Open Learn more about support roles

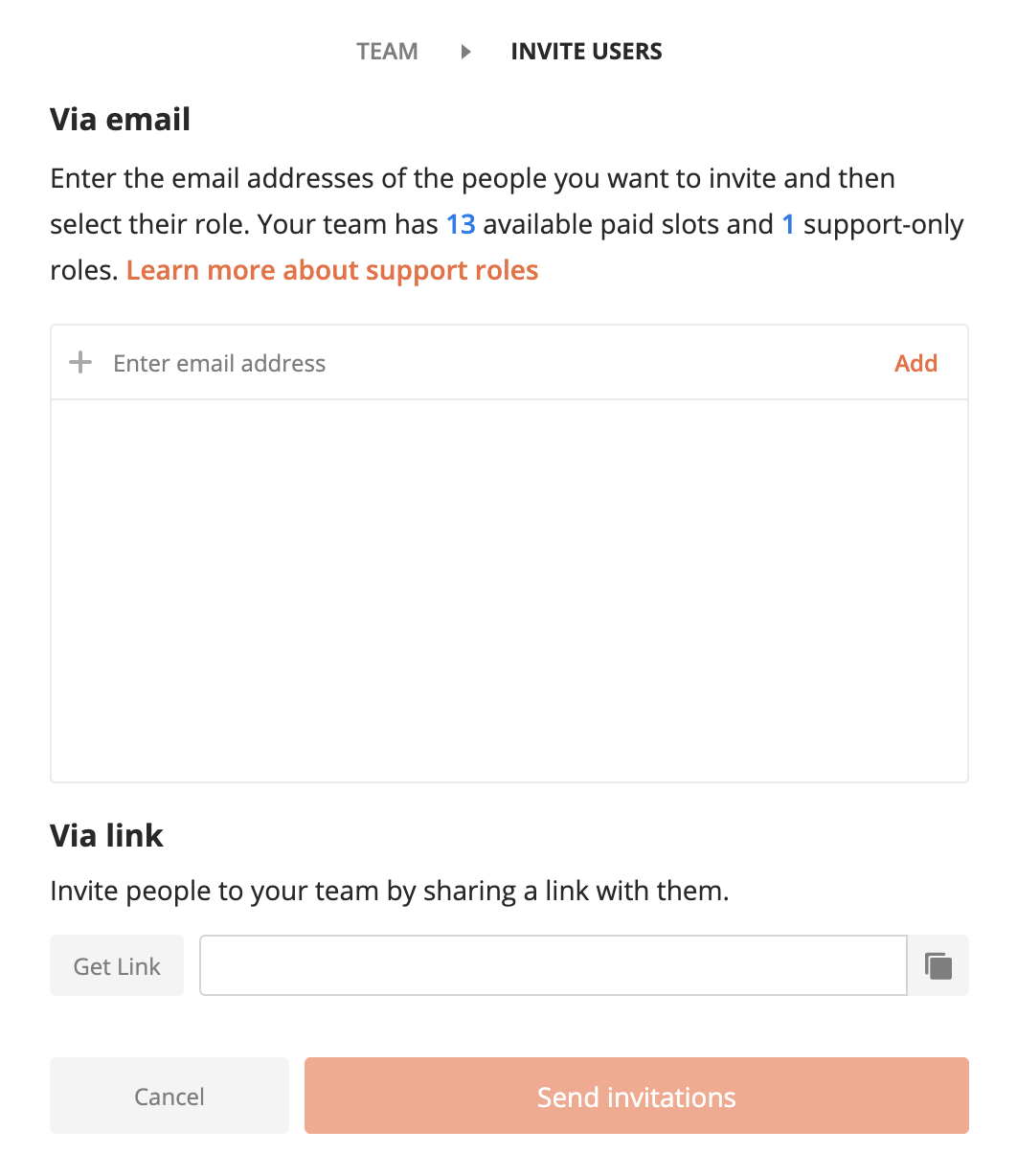pyautogui.click(x=332, y=271)
